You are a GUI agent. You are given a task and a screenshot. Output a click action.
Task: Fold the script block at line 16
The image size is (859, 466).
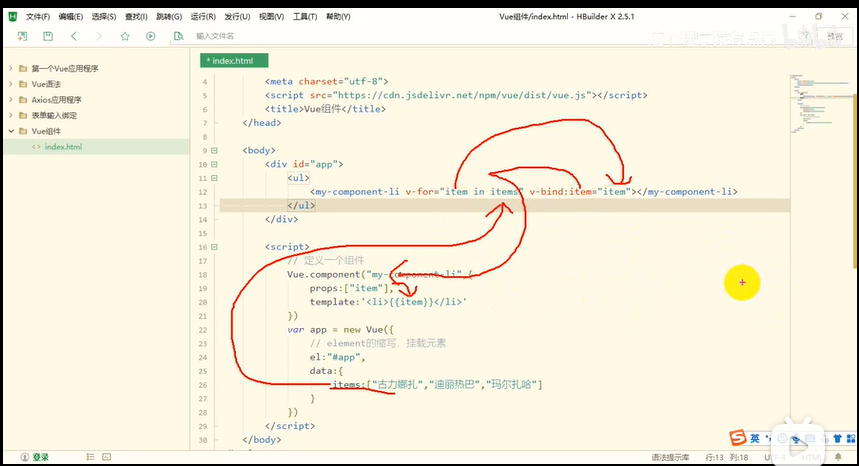click(x=214, y=247)
